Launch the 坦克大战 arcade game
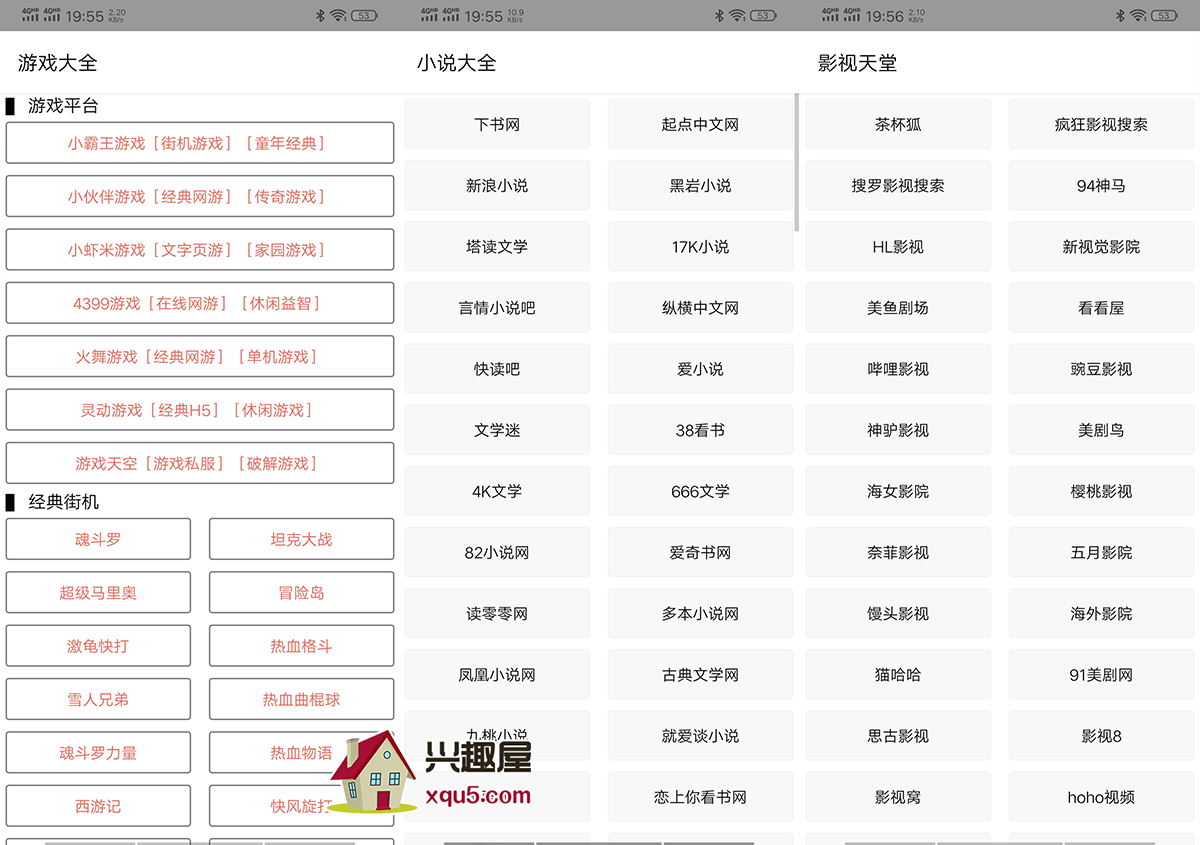This screenshot has width=1200, height=845. click(x=301, y=539)
